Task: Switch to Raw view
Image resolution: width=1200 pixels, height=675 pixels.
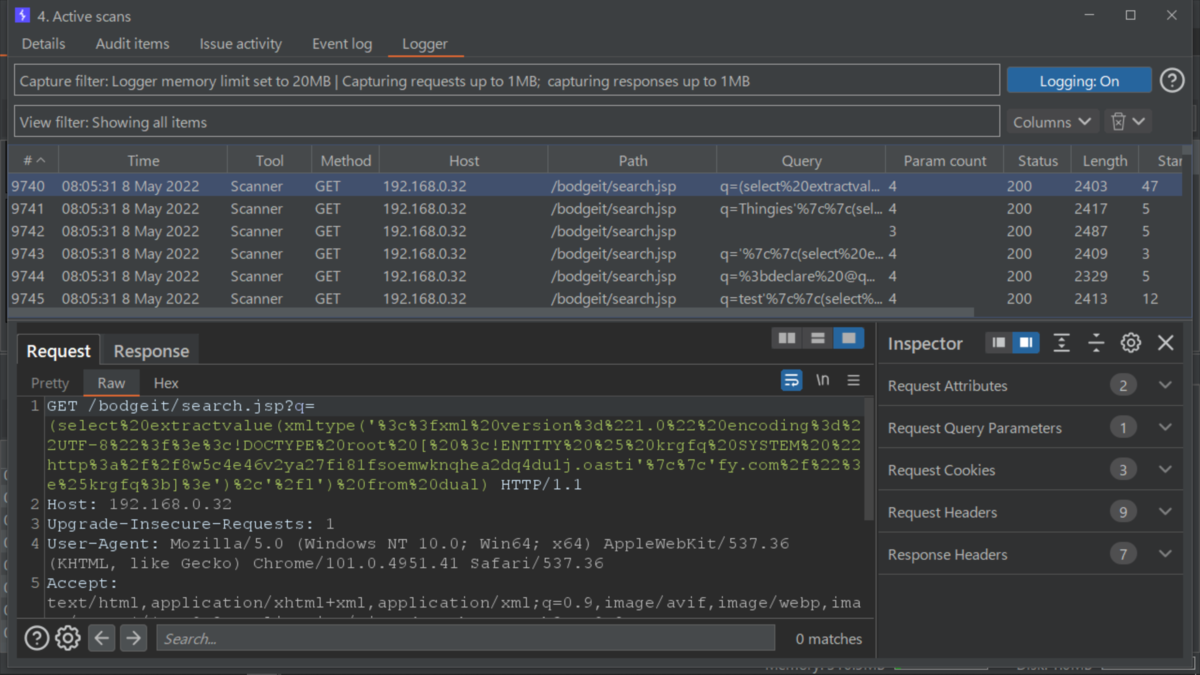Action: click(x=111, y=383)
